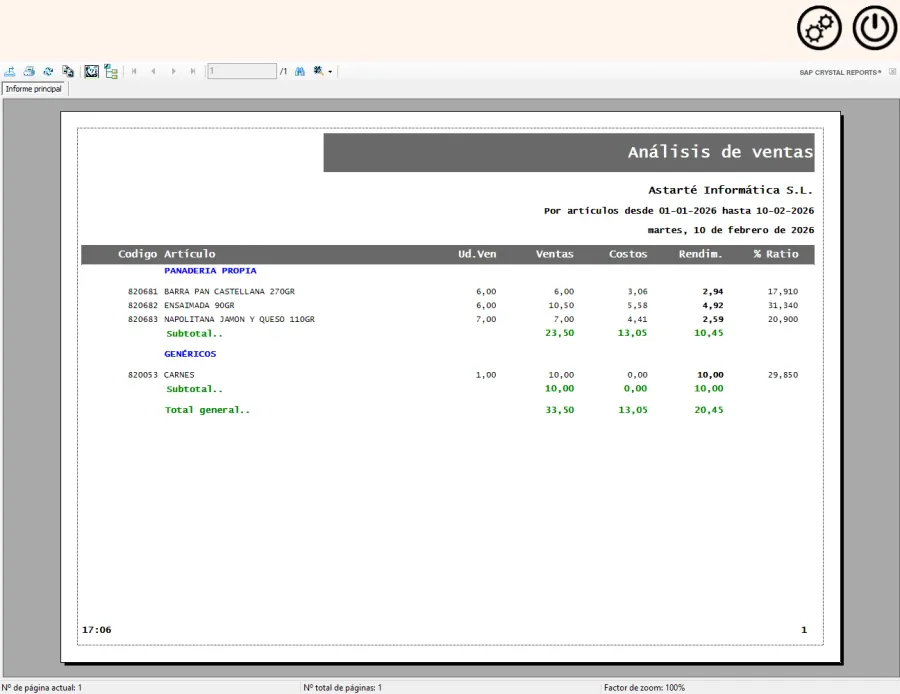Image resolution: width=900 pixels, height=694 pixels.
Task: Click code 820683
Action: [x=142, y=319]
